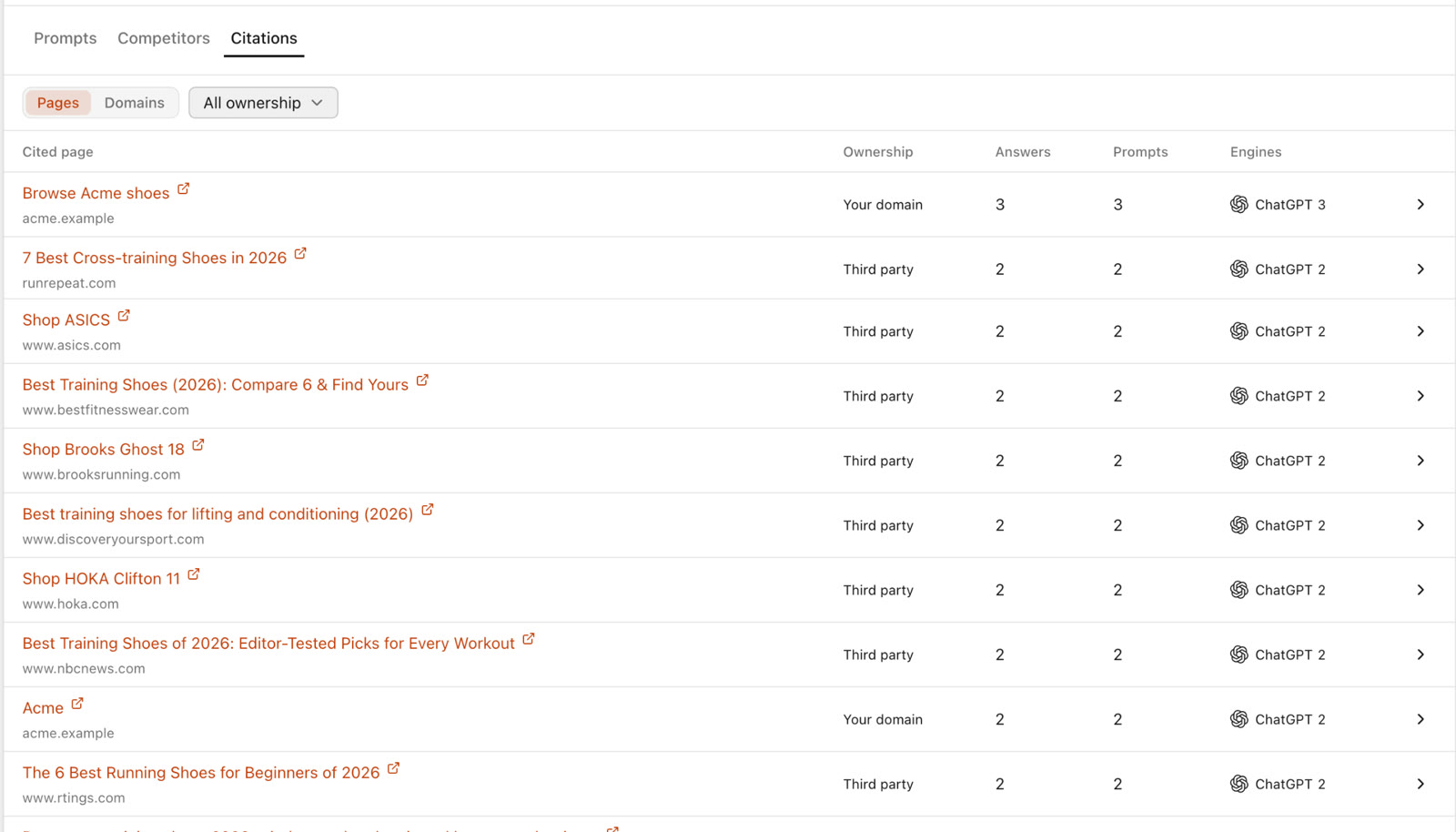The image size is (1456, 832).
Task: Open external link icon beside Shop HOKA Clifton 11
Action: click(194, 573)
